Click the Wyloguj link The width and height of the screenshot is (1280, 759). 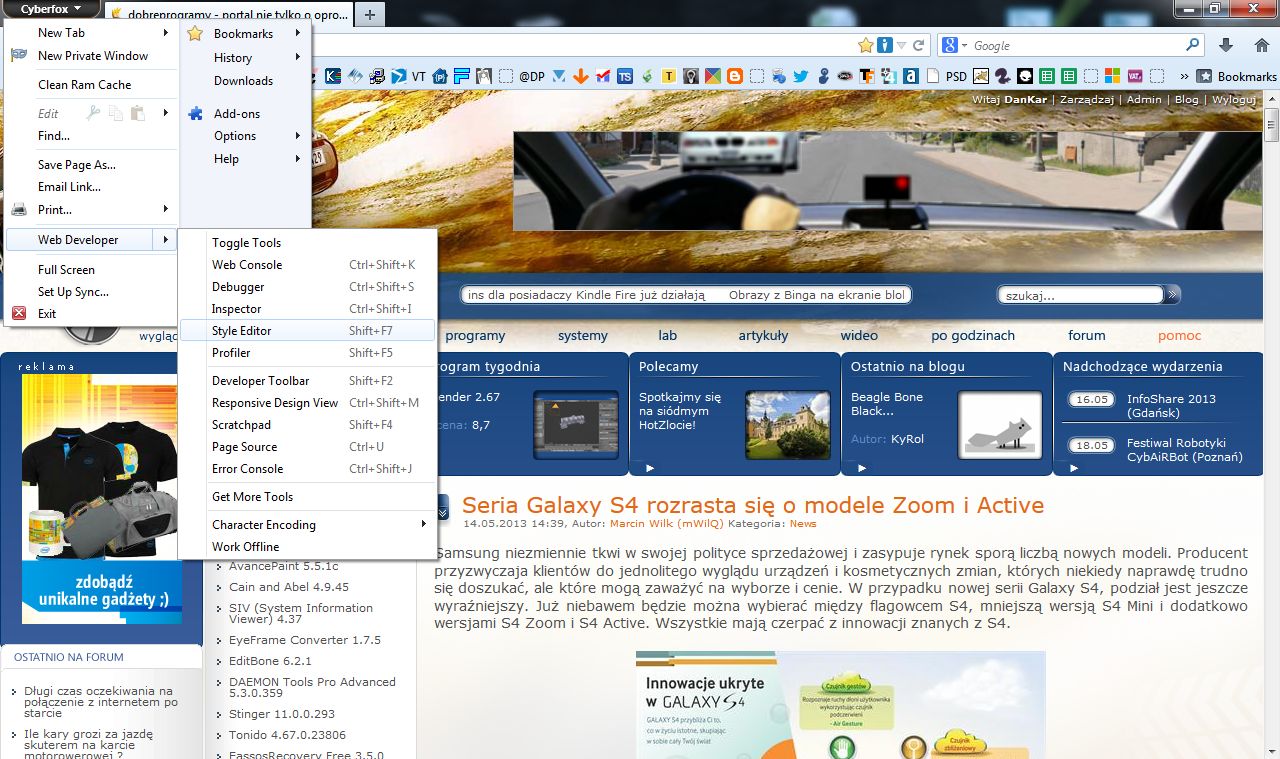pos(1234,100)
